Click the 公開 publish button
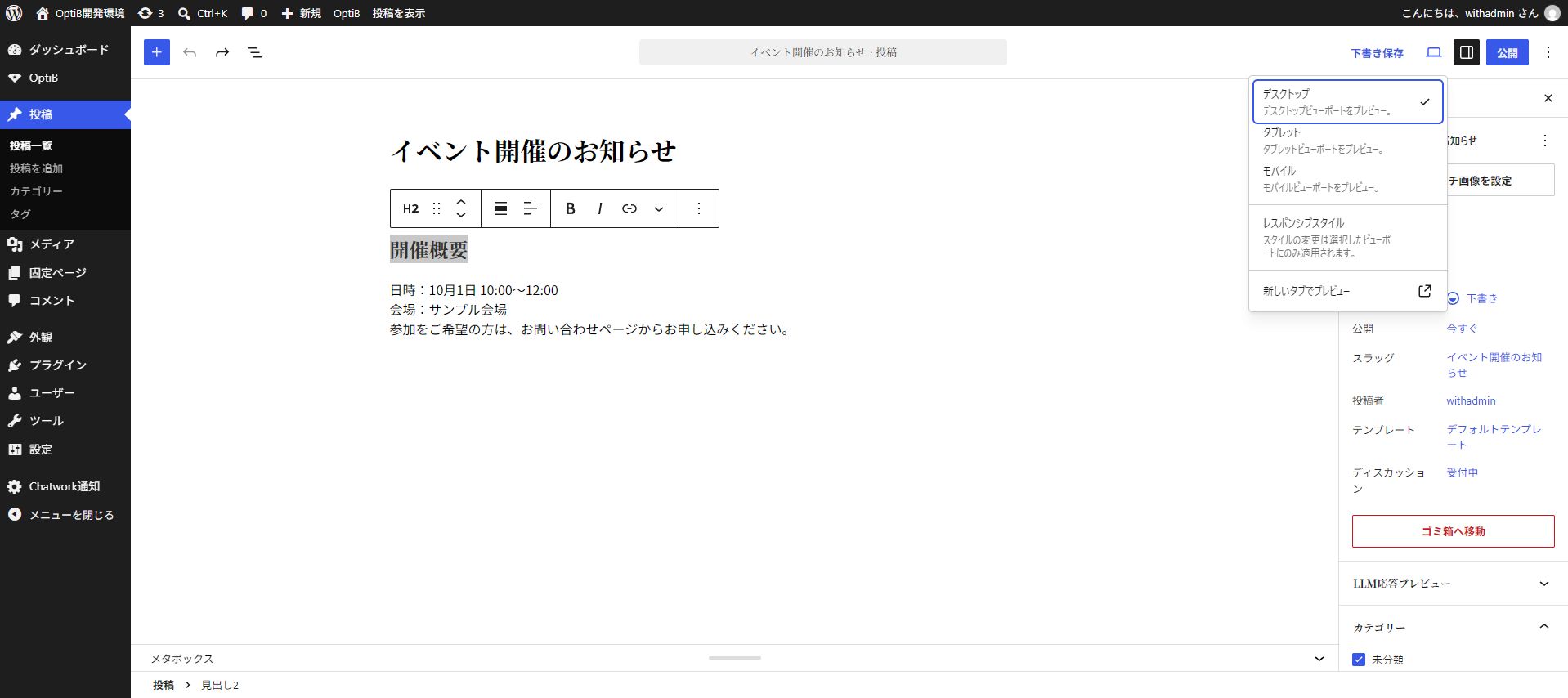Screen dimensions: 1568x698 (x=1507, y=52)
